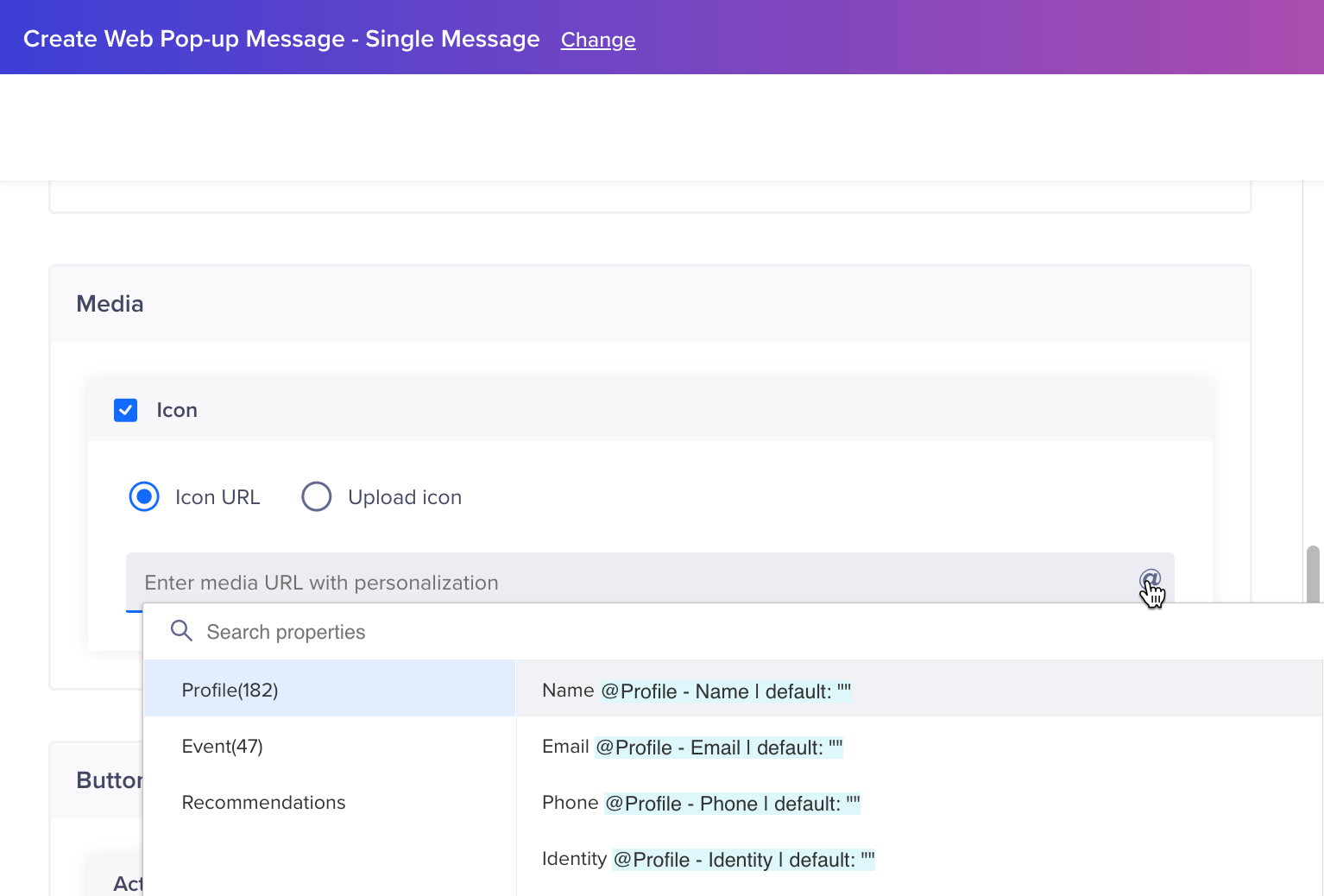This screenshot has width=1324, height=896.
Task: Choose the Identity profile property
Action: [919, 859]
